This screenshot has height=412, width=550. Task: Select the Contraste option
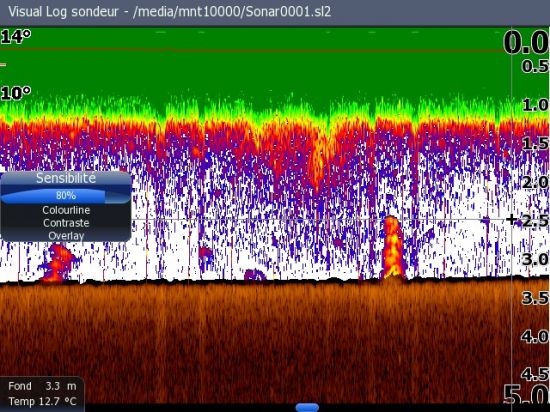click(66, 223)
